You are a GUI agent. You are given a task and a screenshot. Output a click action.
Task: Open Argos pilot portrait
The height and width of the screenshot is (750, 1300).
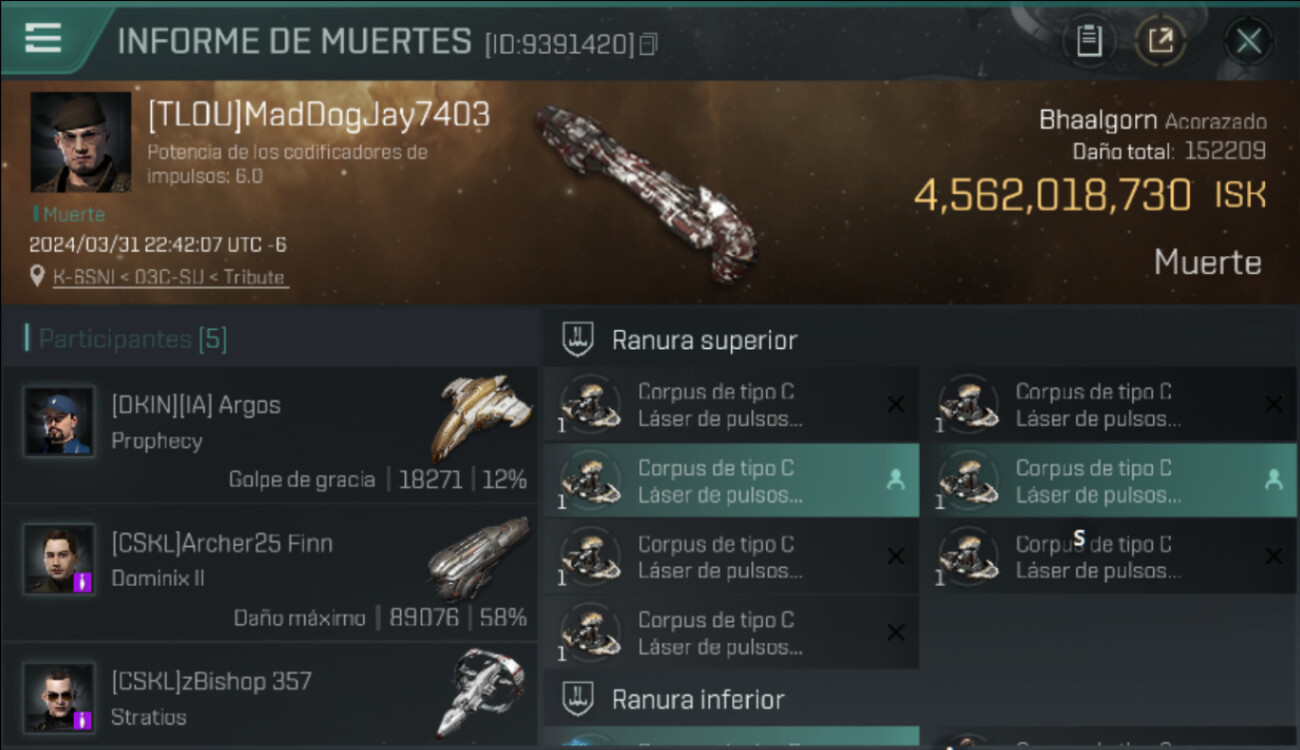click(x=59, y=421)
